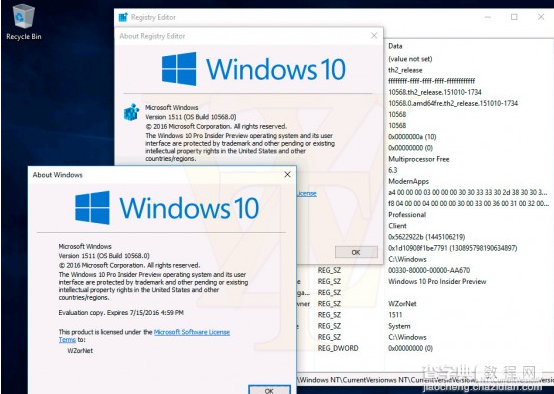Viewport: 554px width, 394px height.
Task: Click 'Version 1511 (OS Build 10568.0)' in About Windows
Action: tap(104, 256)
